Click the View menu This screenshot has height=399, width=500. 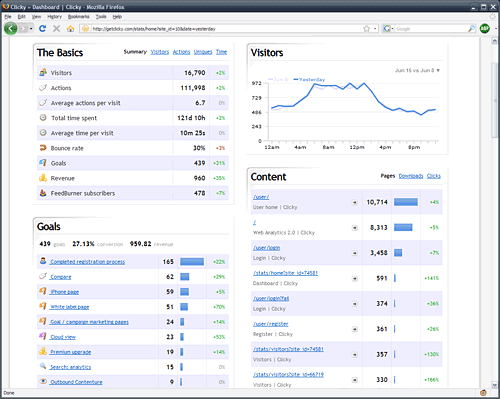pyautogui.click(x=36, y=16)
